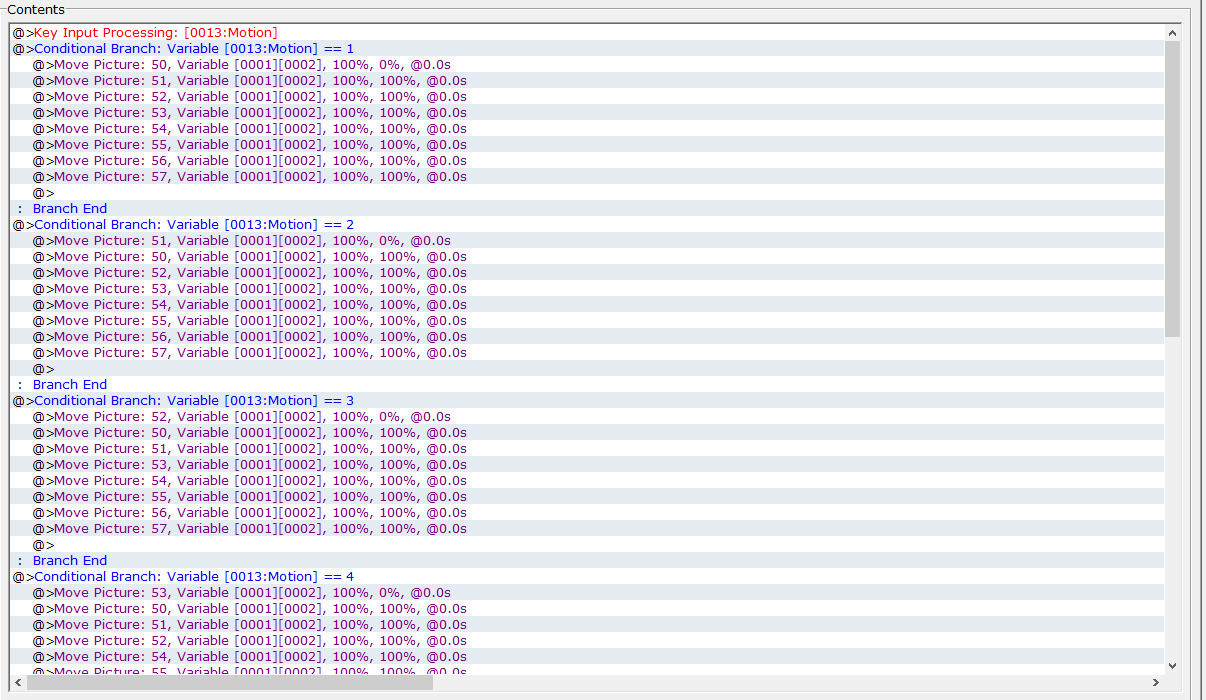Image resolution: width=1206 pixels, height=700 pixels.
Task: Select Conditional Branch Motion == 1 line
Action: (588, 49)
